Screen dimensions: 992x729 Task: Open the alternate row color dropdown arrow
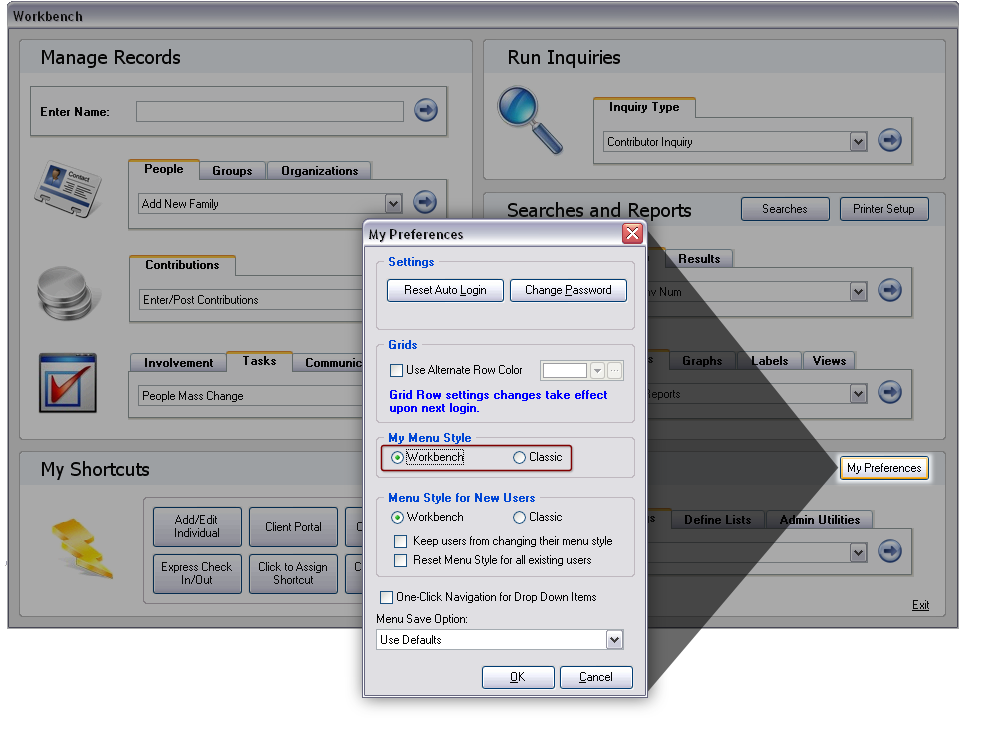click(x=597, y=370)
